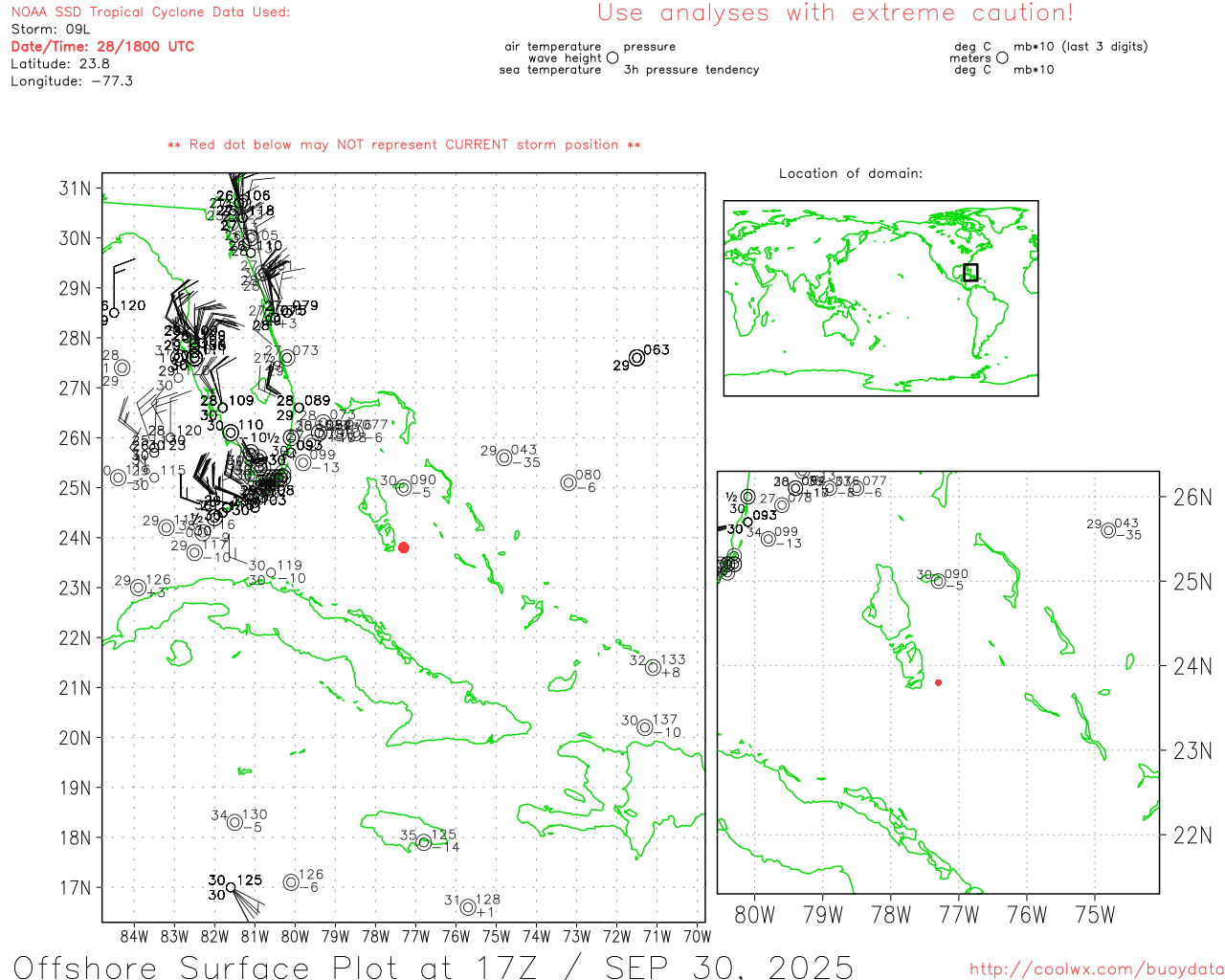Click the legend station circle beside 'wave height'

point(612,58)
